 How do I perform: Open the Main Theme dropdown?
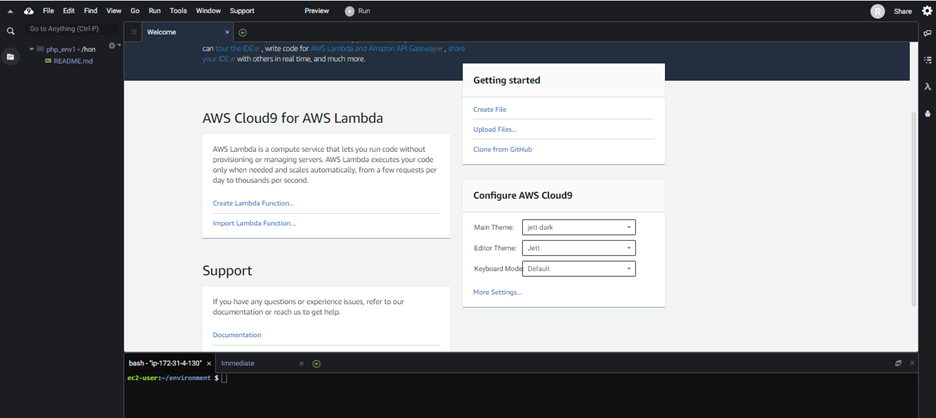[578, 228]
